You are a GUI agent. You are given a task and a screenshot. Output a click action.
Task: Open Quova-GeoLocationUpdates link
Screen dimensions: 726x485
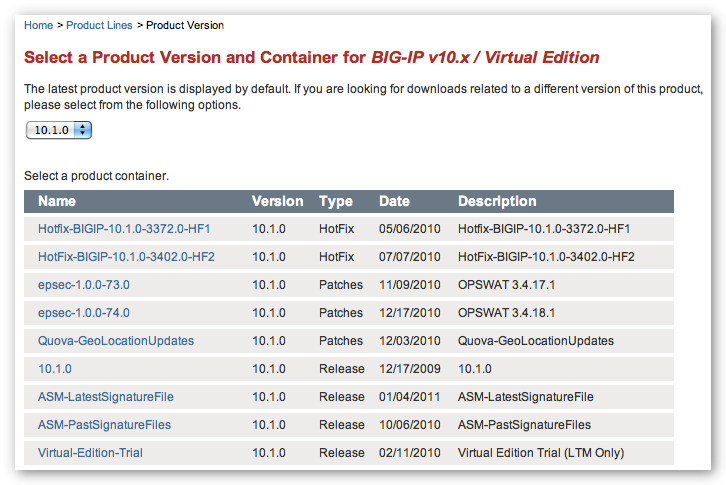click(116, 341)
